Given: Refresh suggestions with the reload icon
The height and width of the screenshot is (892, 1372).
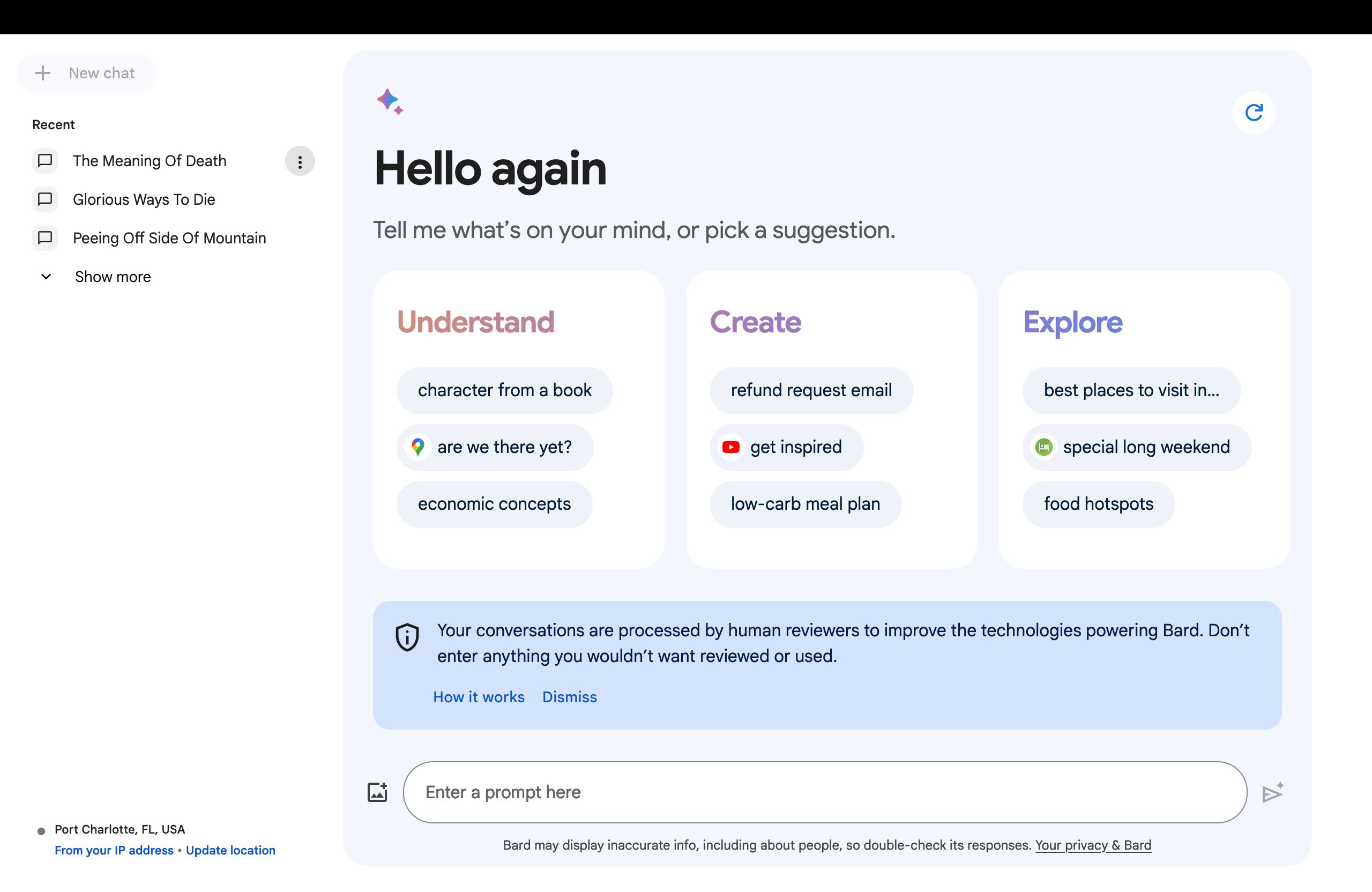Looking at the screenshot, I should [x=1254, y=113].
